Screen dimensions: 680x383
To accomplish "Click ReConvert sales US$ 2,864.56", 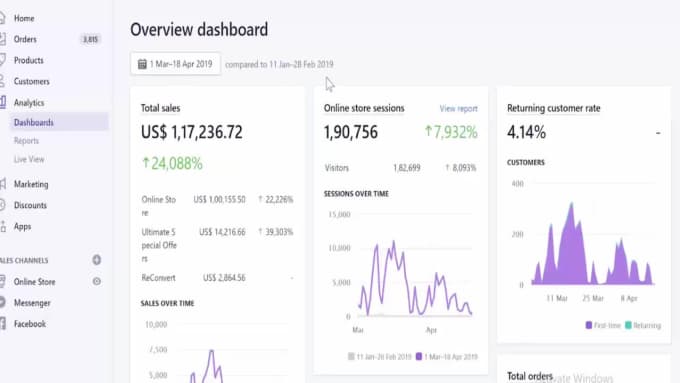I will (x=224, y=278).
